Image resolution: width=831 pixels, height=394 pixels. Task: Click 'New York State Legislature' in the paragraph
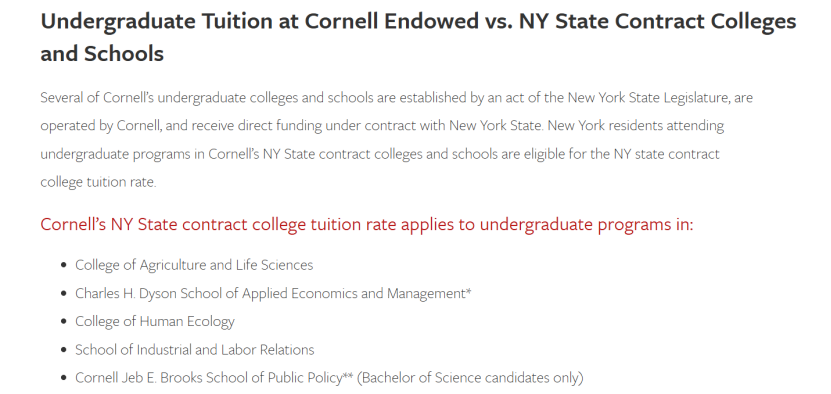(660, 98)
